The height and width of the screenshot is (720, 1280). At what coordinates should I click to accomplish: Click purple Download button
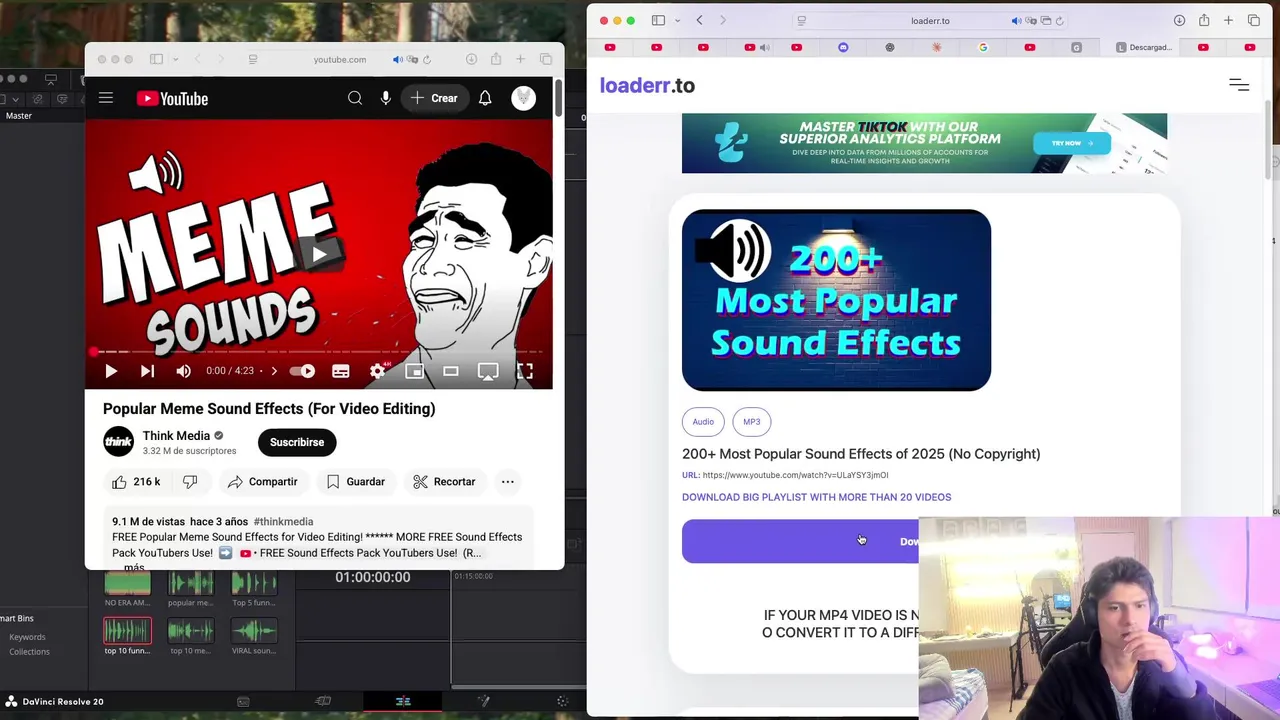[800, 541]
